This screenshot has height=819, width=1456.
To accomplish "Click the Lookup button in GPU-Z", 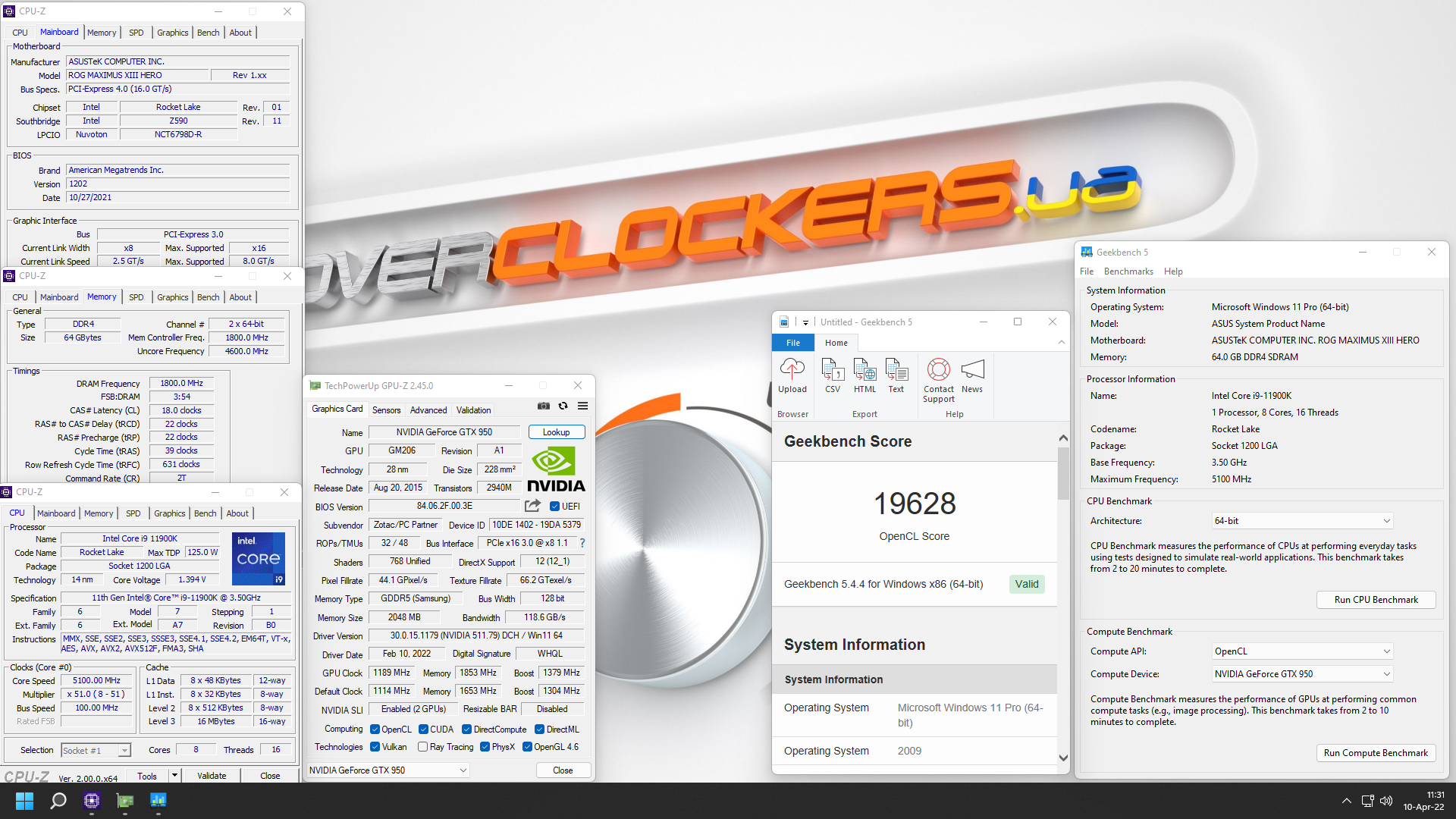I will [x=556, y=432].
